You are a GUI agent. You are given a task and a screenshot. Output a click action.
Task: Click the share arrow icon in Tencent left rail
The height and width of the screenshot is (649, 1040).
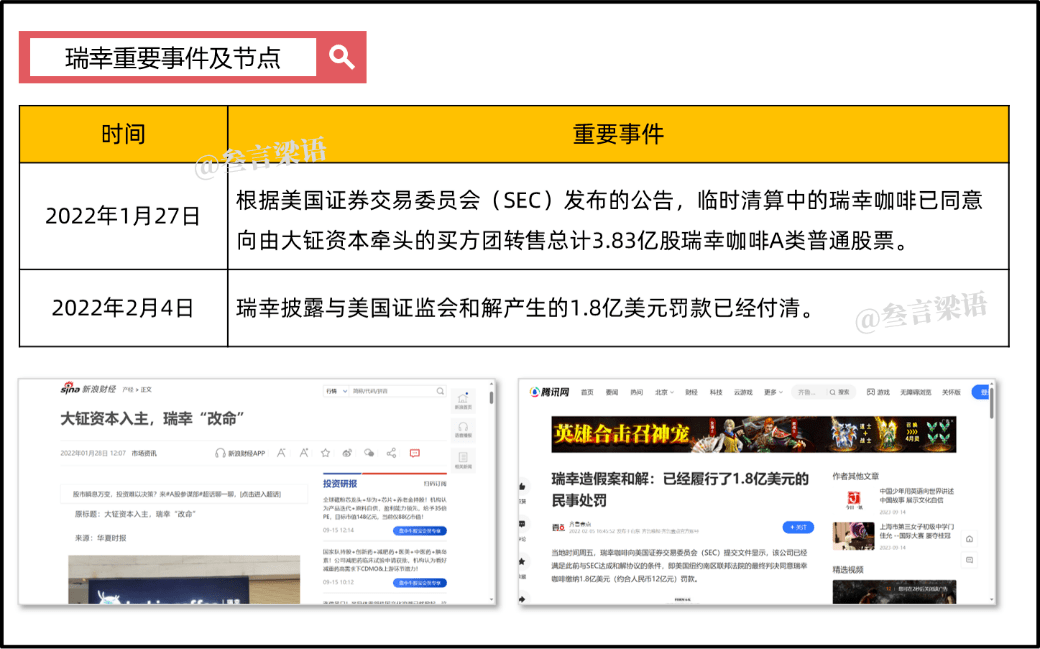(x=523, y=599)
